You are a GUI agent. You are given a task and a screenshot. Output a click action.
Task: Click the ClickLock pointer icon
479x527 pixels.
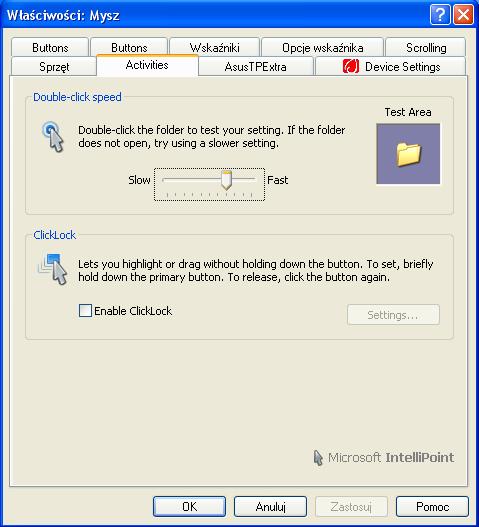click(x=53, y=269)
